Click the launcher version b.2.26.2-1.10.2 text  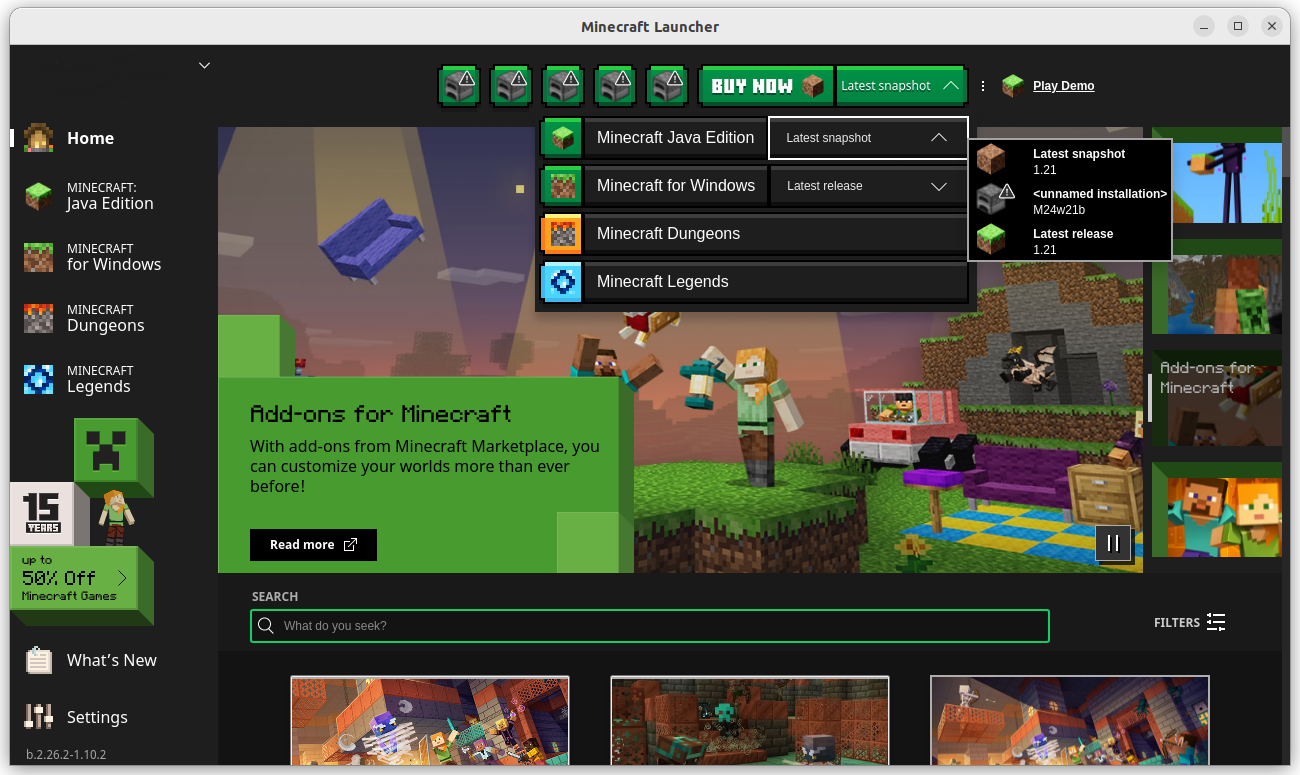point(66,754)
